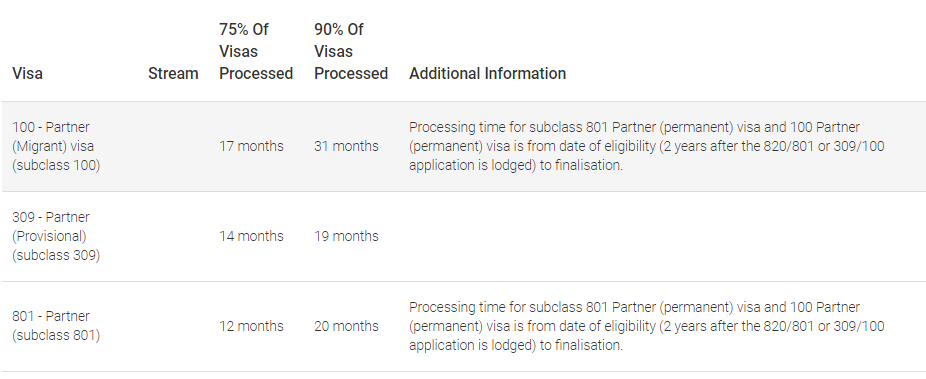The height and width of the screenshot is (379, 926).
Task: Click the 20 months value
Action: pos(346,326)
